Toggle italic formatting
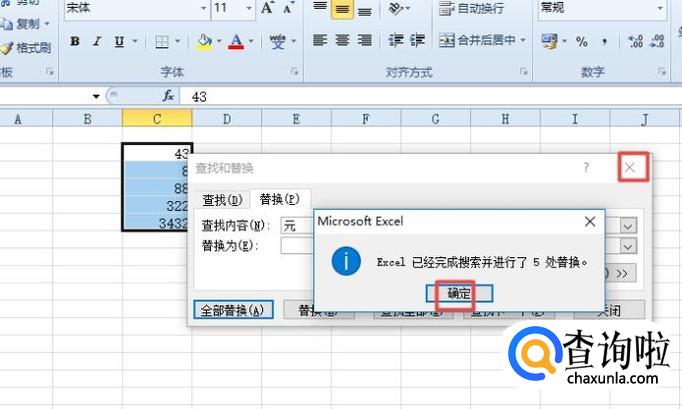Screen dimensions: 682x409 pyautogui.click(x=98, y=42)
